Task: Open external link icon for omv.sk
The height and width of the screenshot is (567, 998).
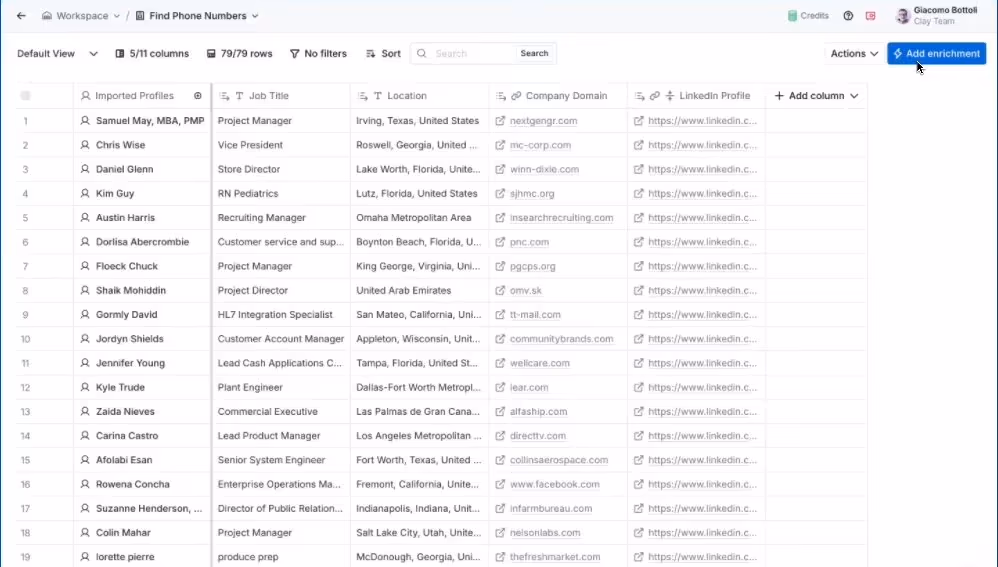Action: click(x=500, y=290)
